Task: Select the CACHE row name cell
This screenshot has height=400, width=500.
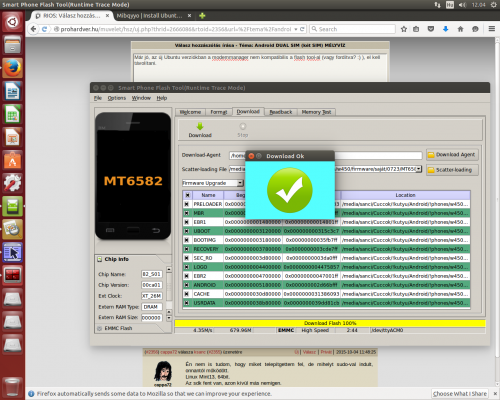Action: point(208,294)
